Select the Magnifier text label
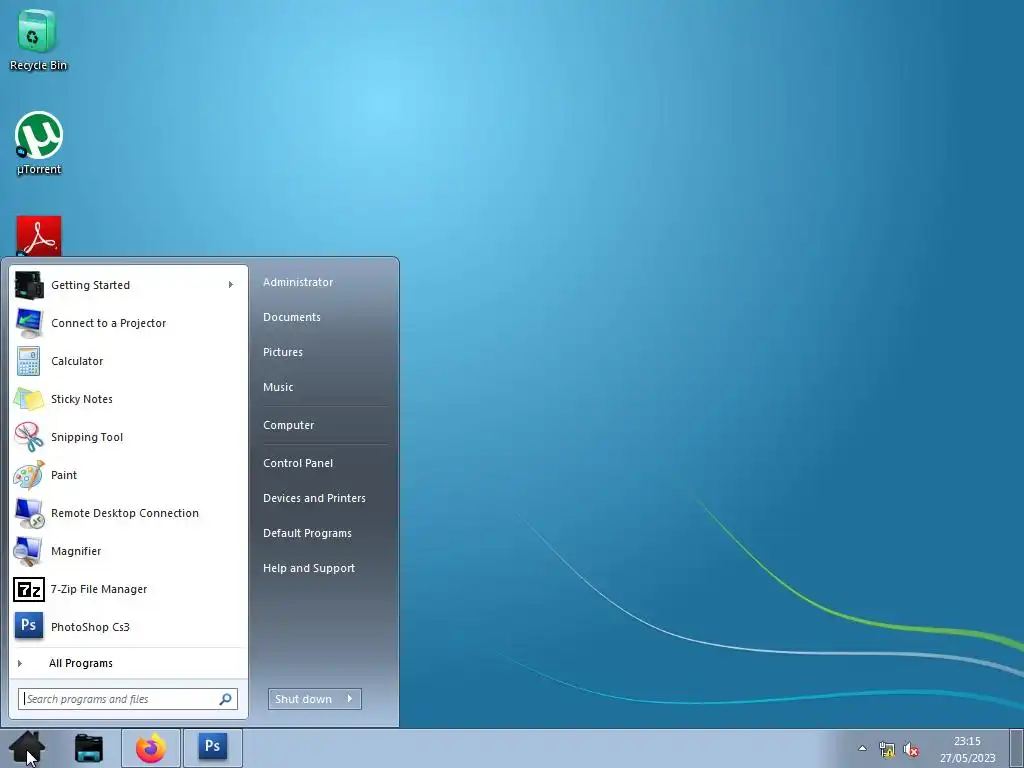Image resolution: width=1024 pixels, height=768 pixels. pos(76,551)
